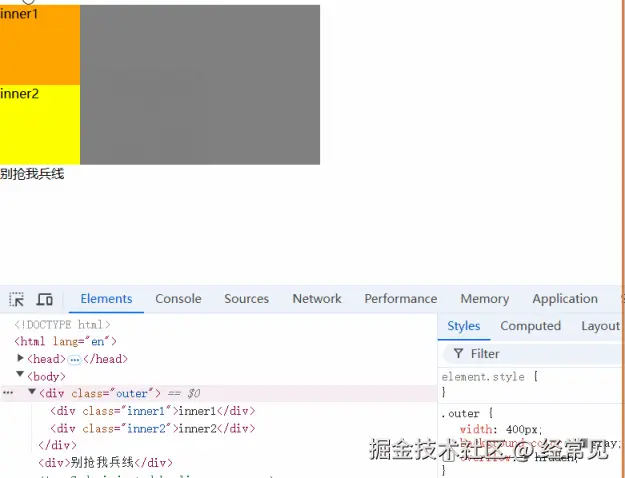This screenshot has width=625, height=478.
Task: Select the html lang="en" node
Action: pos(65,342)
